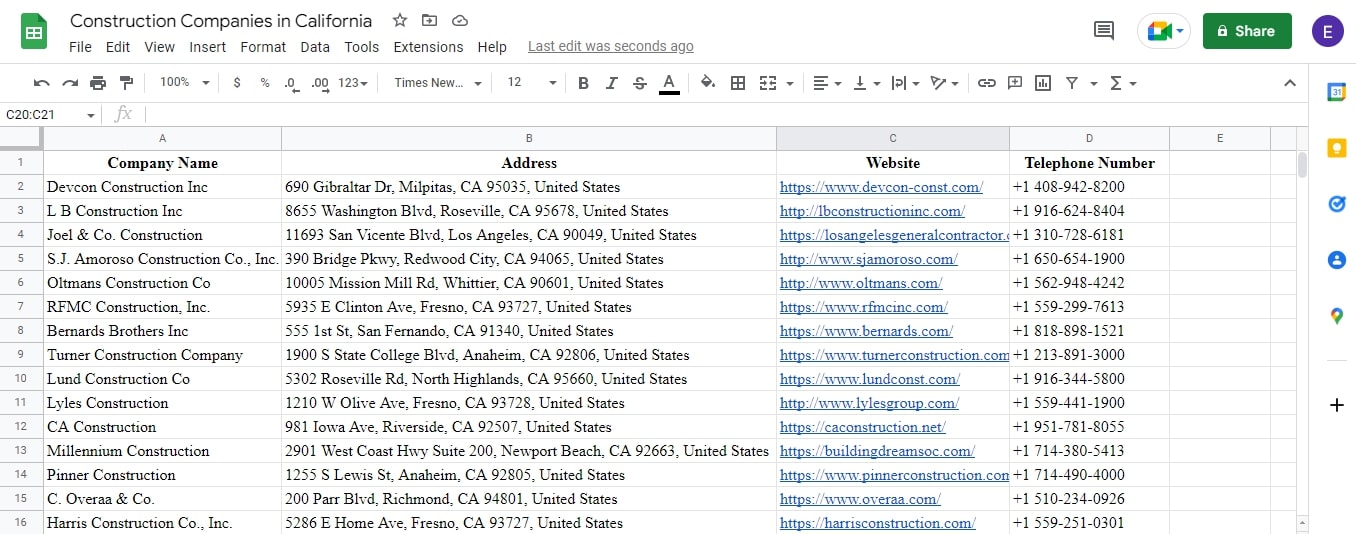The width and height of the screenshot is (1356, 534).
Task: Toggle italic formatting
Action: [x=612, y=83]
